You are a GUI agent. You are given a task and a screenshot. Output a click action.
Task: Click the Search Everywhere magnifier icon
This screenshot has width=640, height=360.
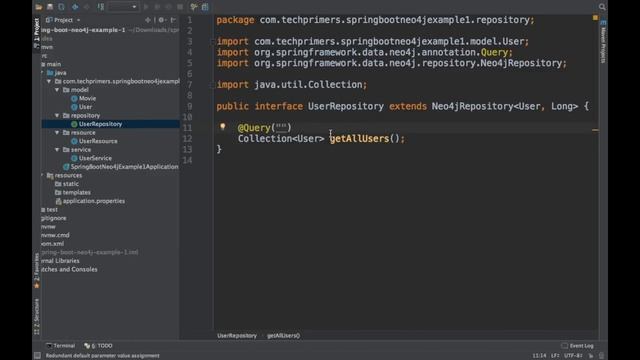[602, 7]
